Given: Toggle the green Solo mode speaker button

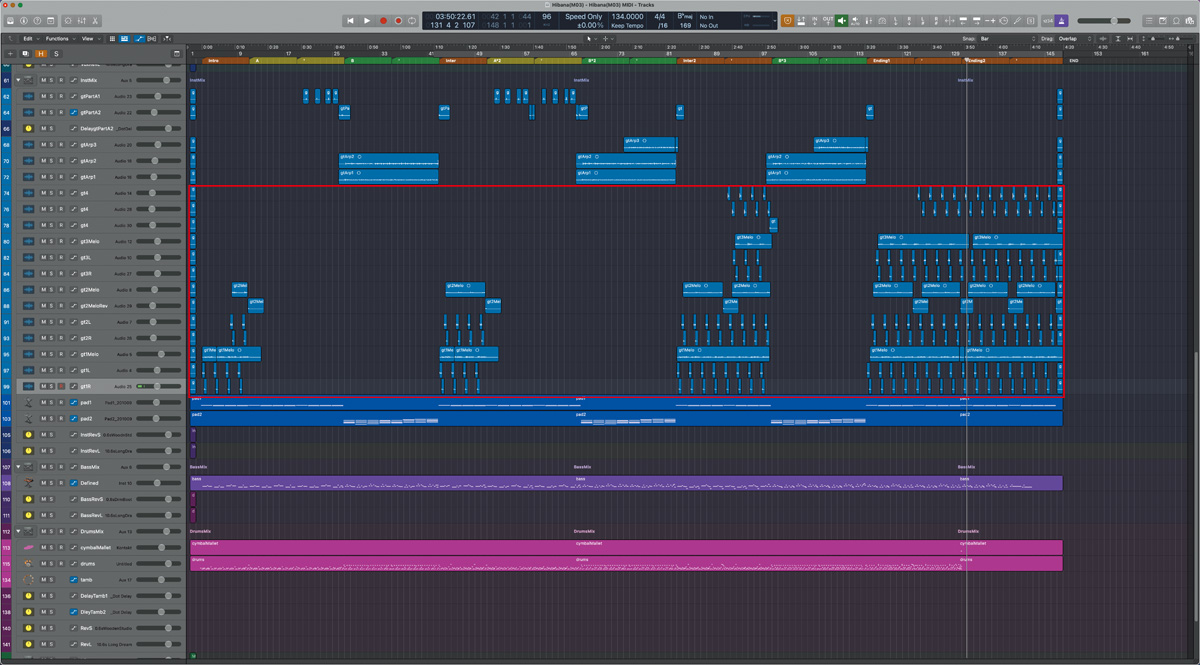Looking at the screenshot, I should coord(842,21).
